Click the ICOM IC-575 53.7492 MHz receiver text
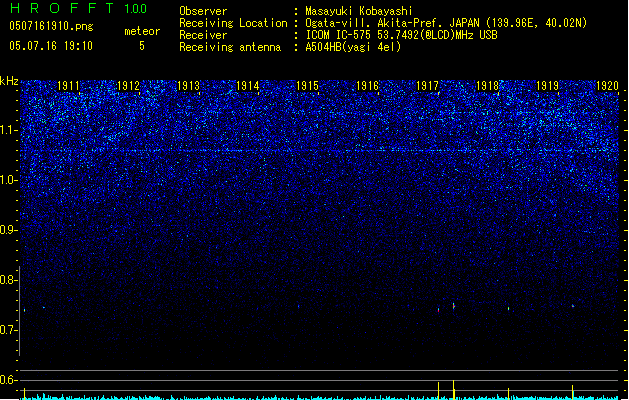629x400 pixels. click(x=401, y=35)
